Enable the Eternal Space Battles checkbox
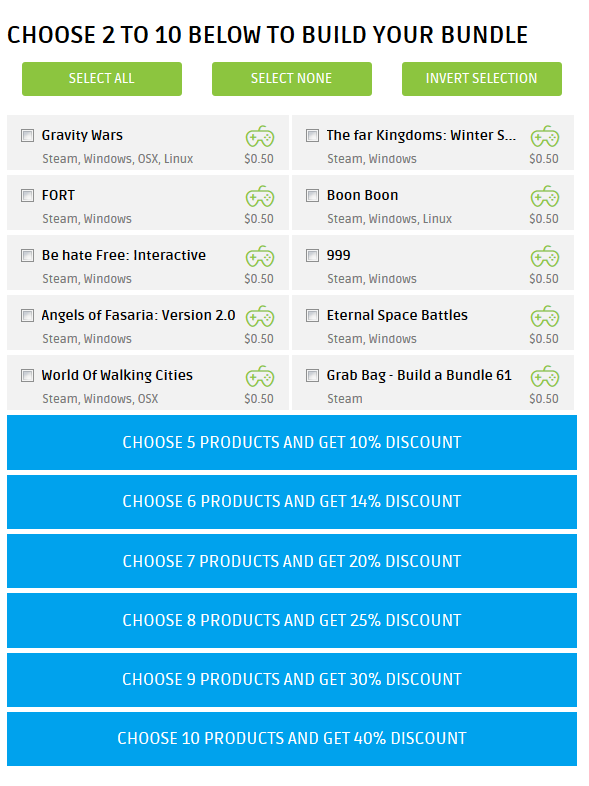 click(312, 315)
